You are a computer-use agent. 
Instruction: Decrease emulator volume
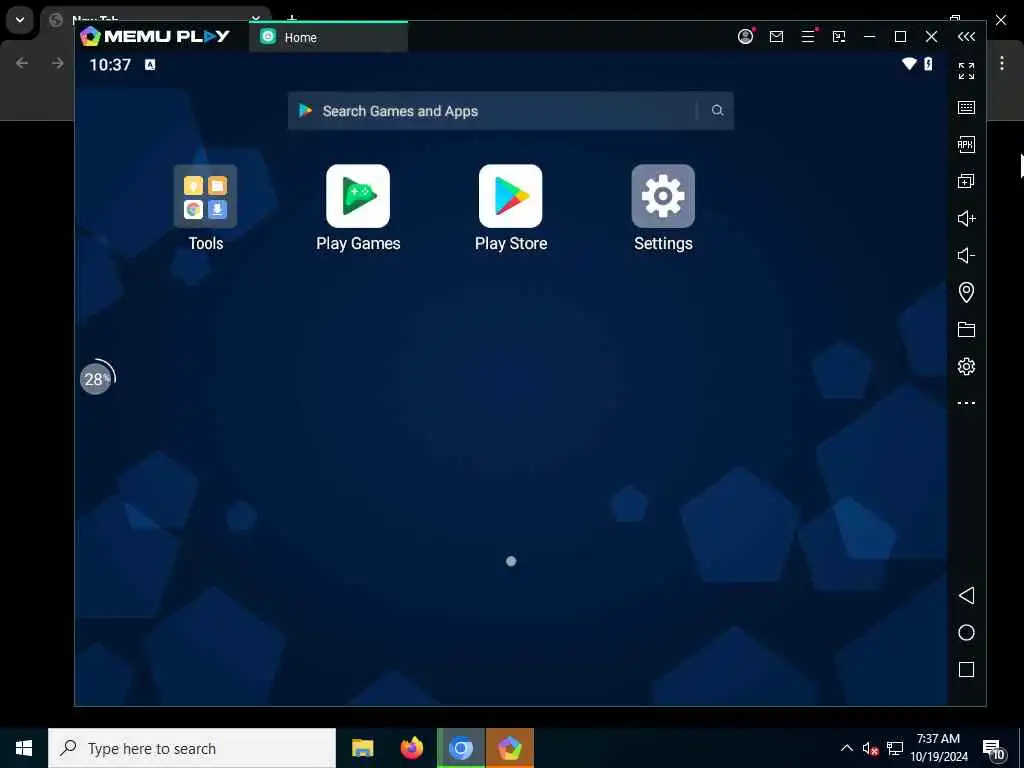[967, 255]
